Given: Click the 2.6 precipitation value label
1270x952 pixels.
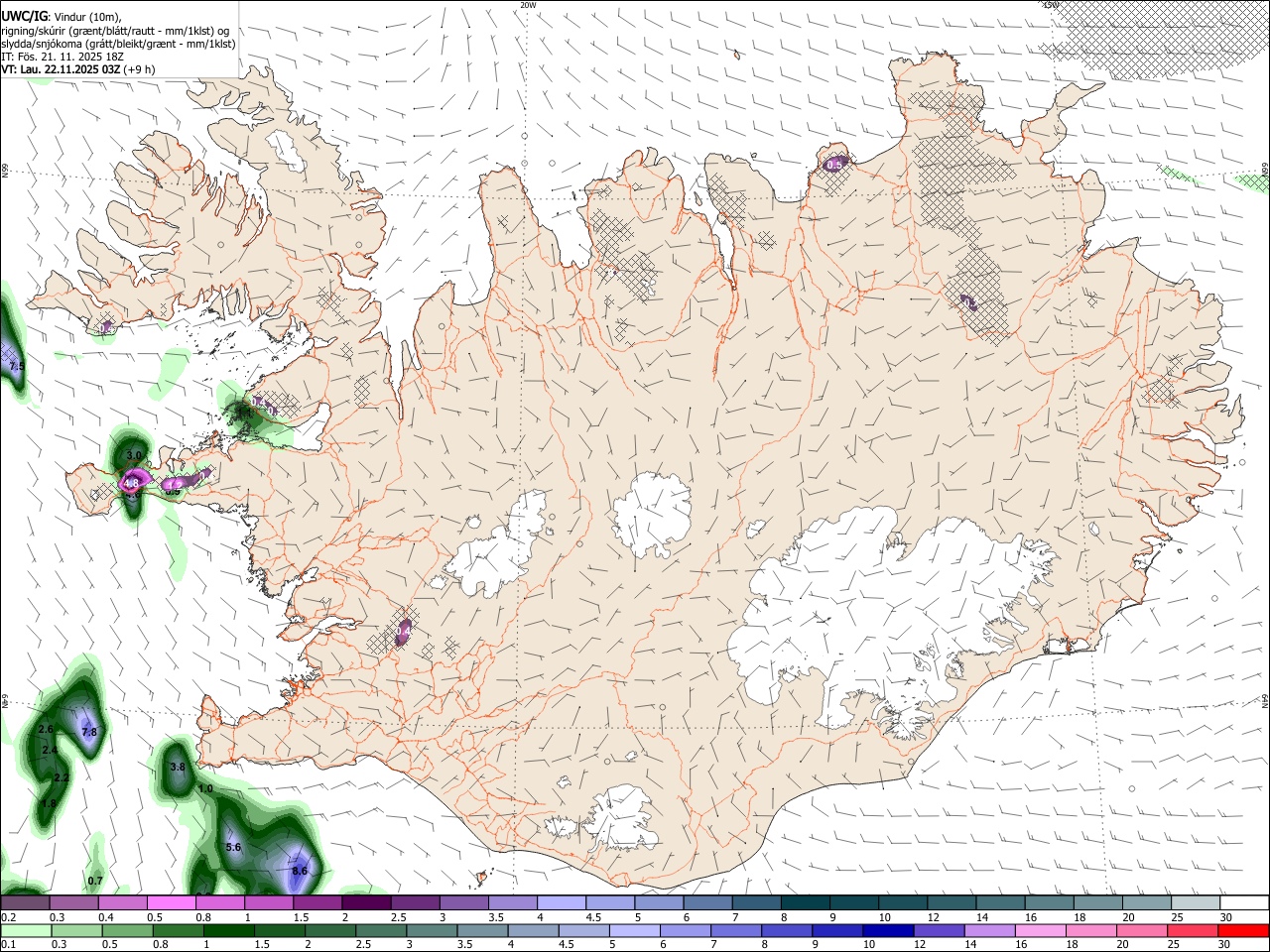Looking at the screenshot, I should click(x=46, y=729).
